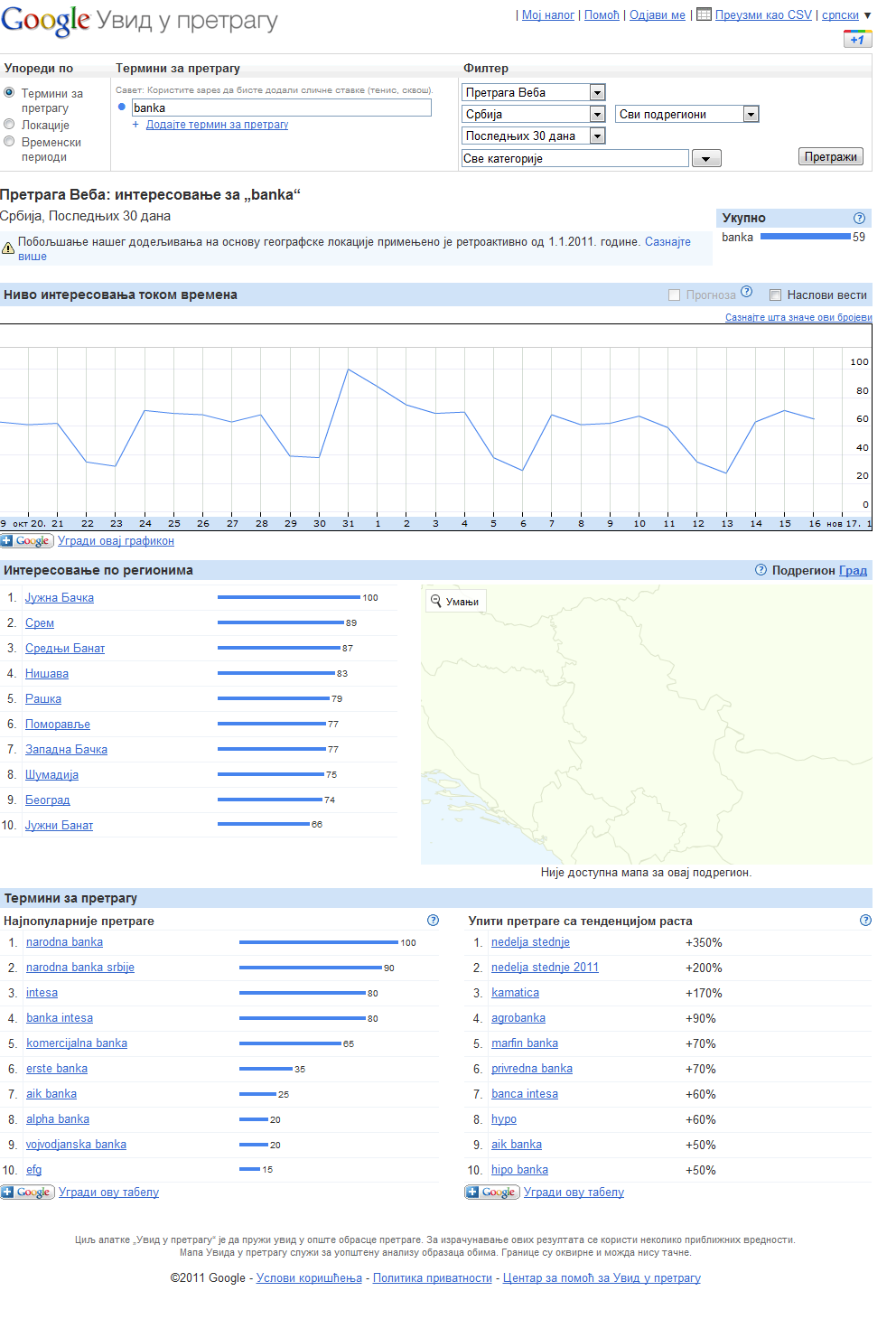Click help icon for Најпопуларније претраге
896x1319 pixels.
click(x=433, y=920)
